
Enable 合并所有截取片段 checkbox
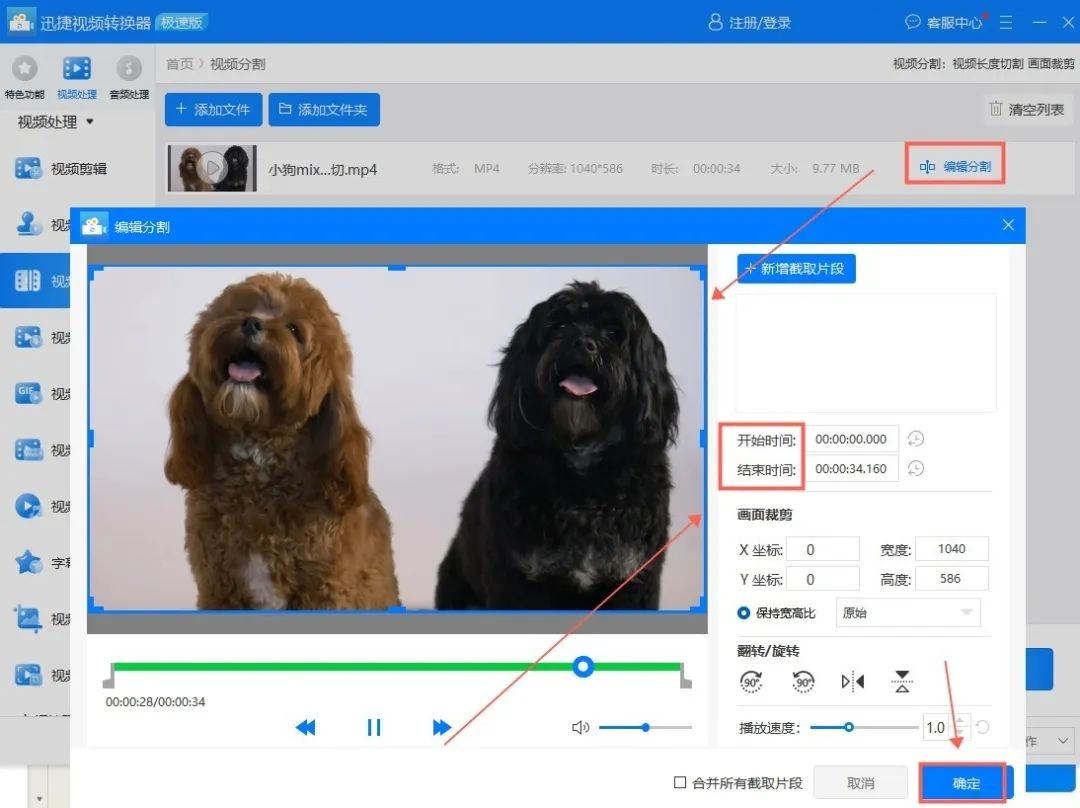680,783
